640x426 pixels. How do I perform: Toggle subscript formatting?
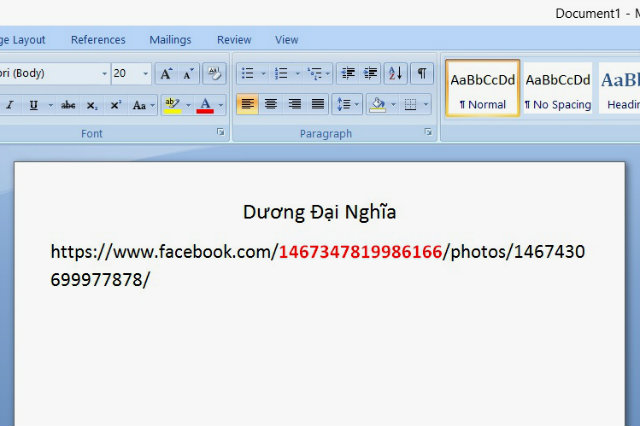[x=92, y=105]
